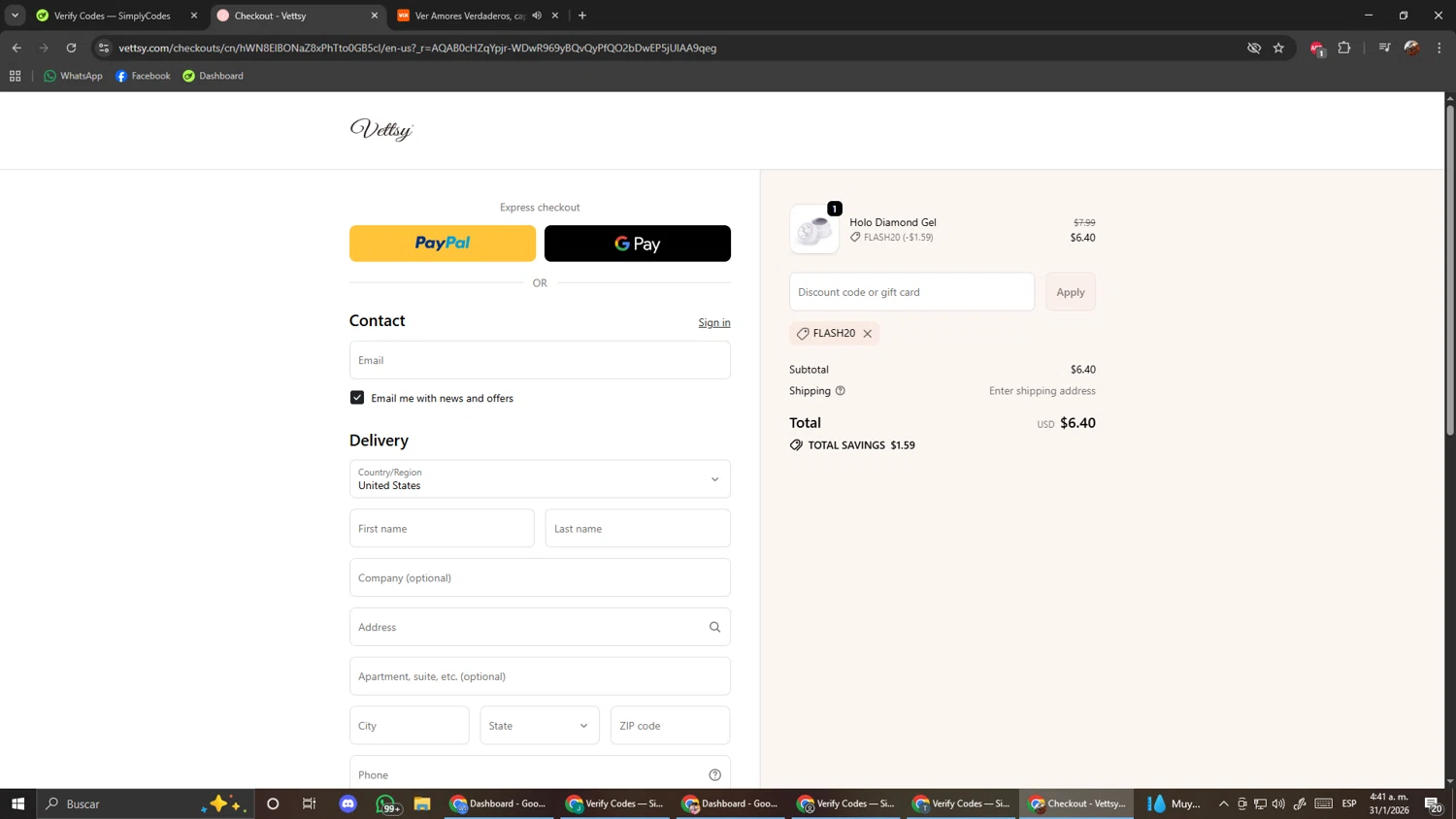
Task: Close the Verify Codes tab
Action: pos(194,16)
